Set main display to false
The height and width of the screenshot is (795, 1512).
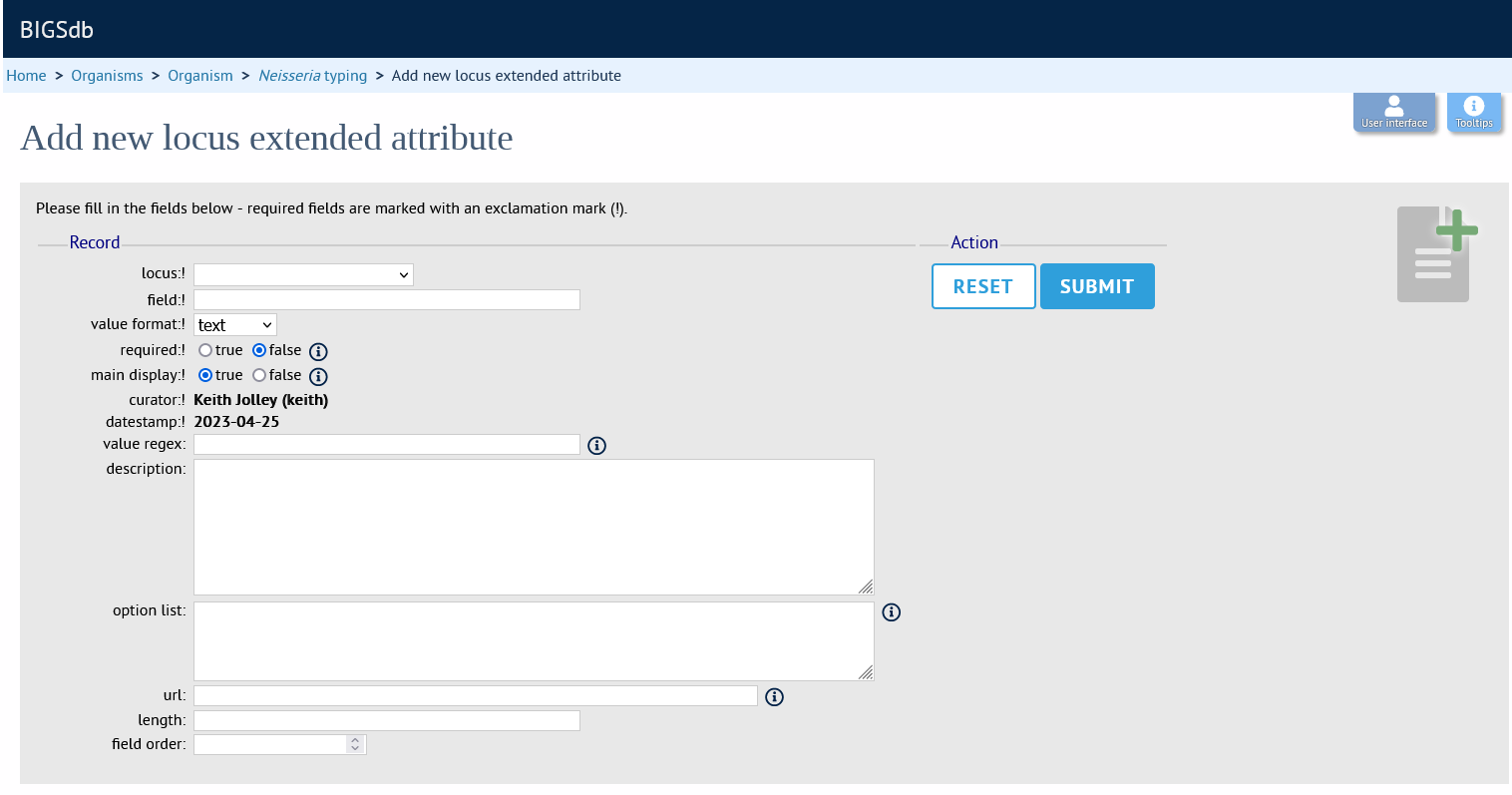click(x=259, y=375)
